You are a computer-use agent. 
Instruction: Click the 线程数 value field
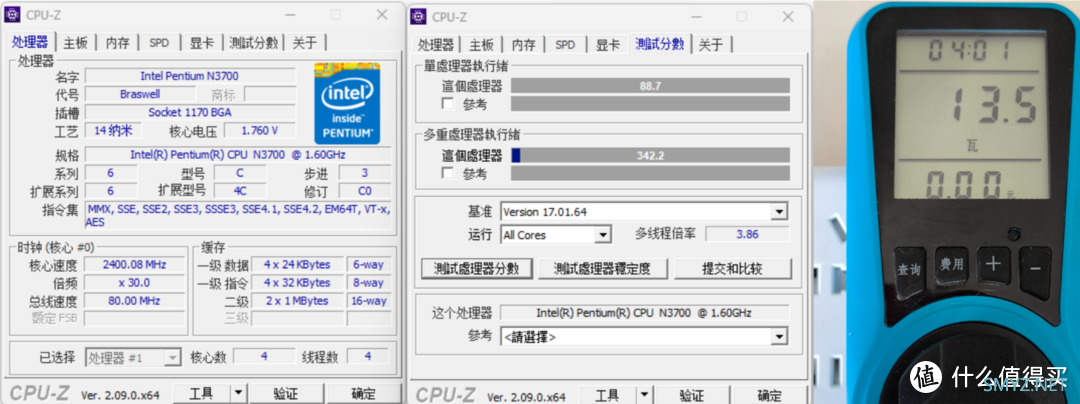pyautogui.click(x=367, y=357)
